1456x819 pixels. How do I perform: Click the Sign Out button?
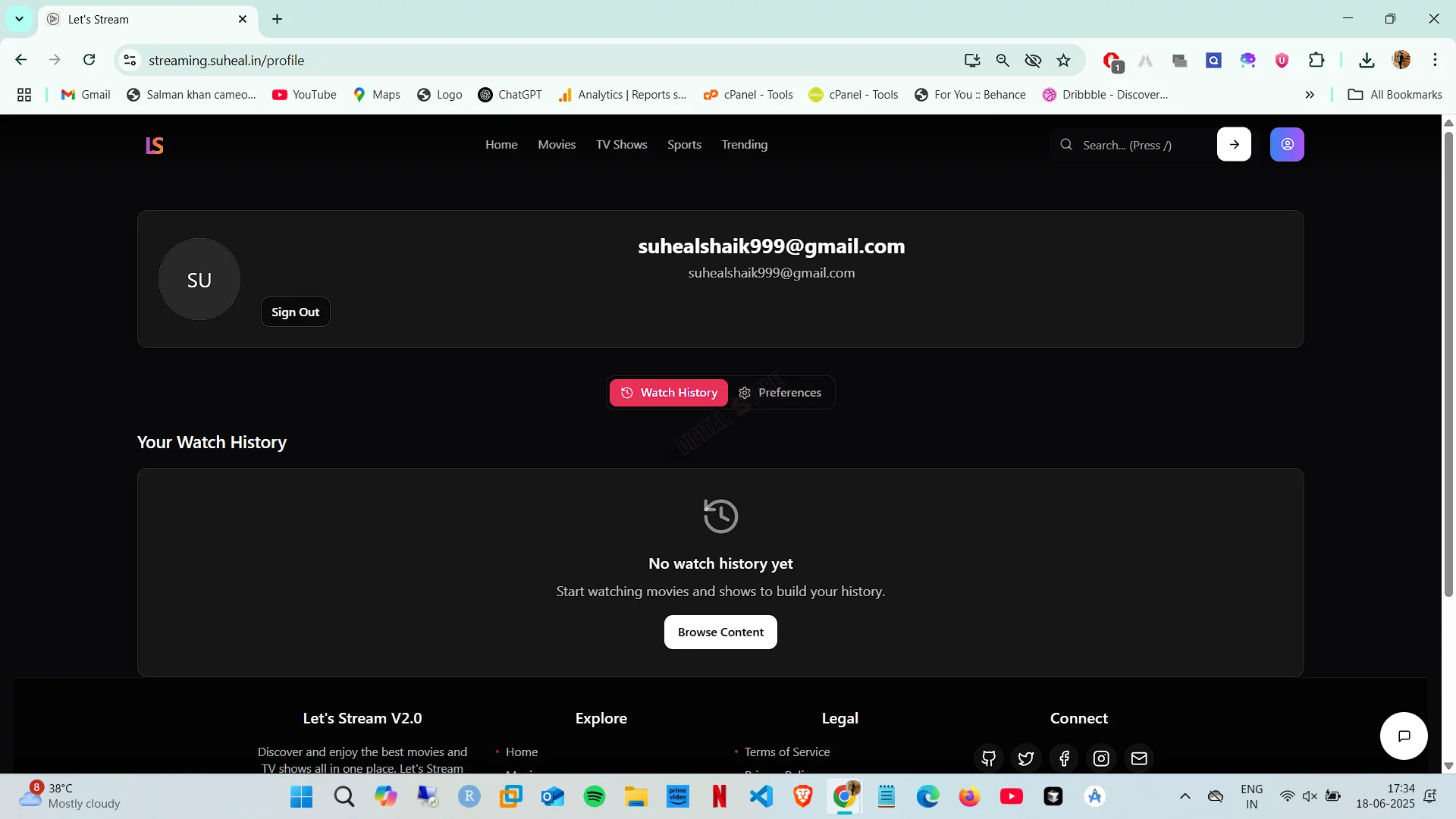[x=296, y=312]
